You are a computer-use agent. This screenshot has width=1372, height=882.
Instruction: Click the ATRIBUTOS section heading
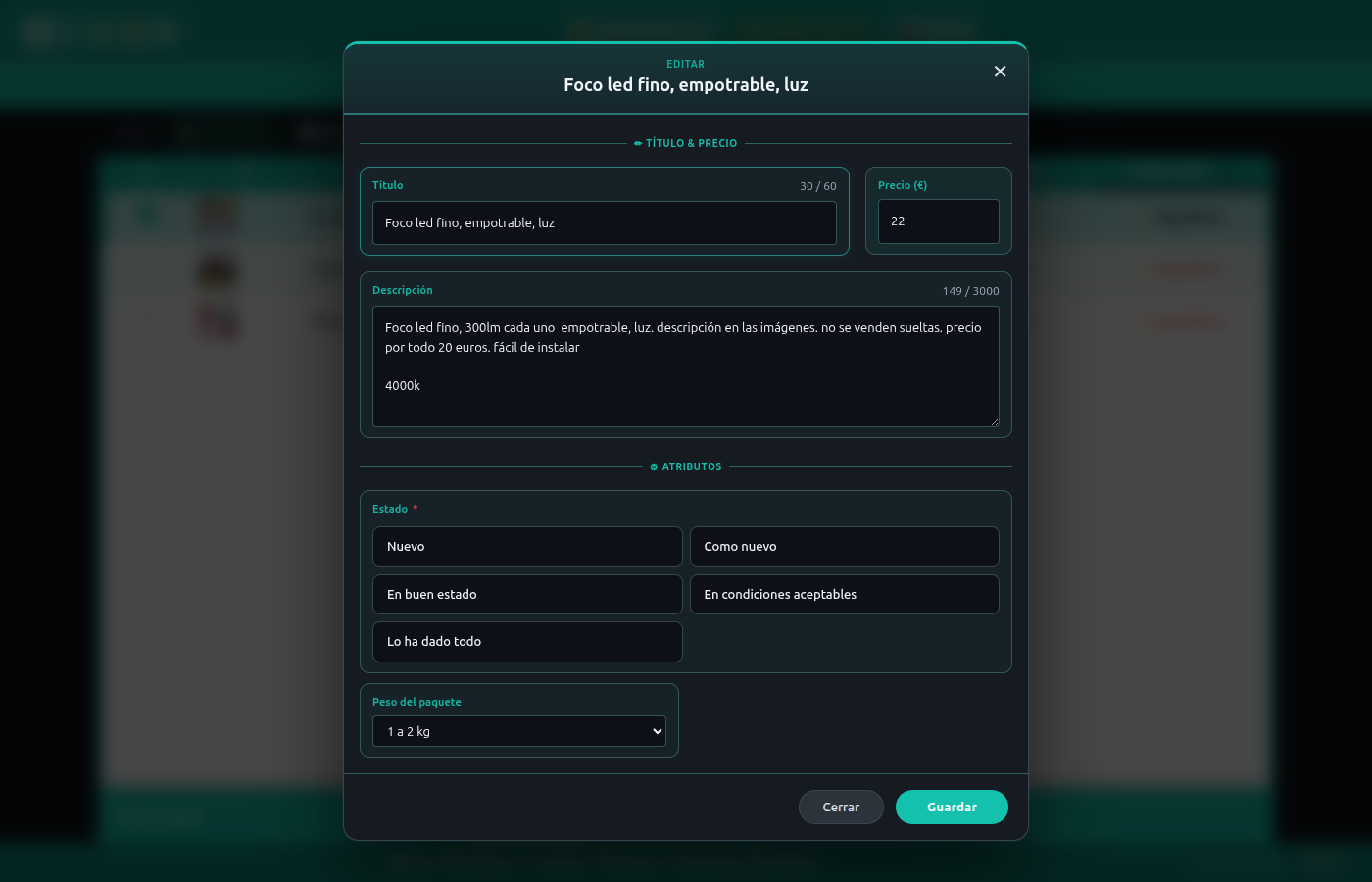point(686,467)
